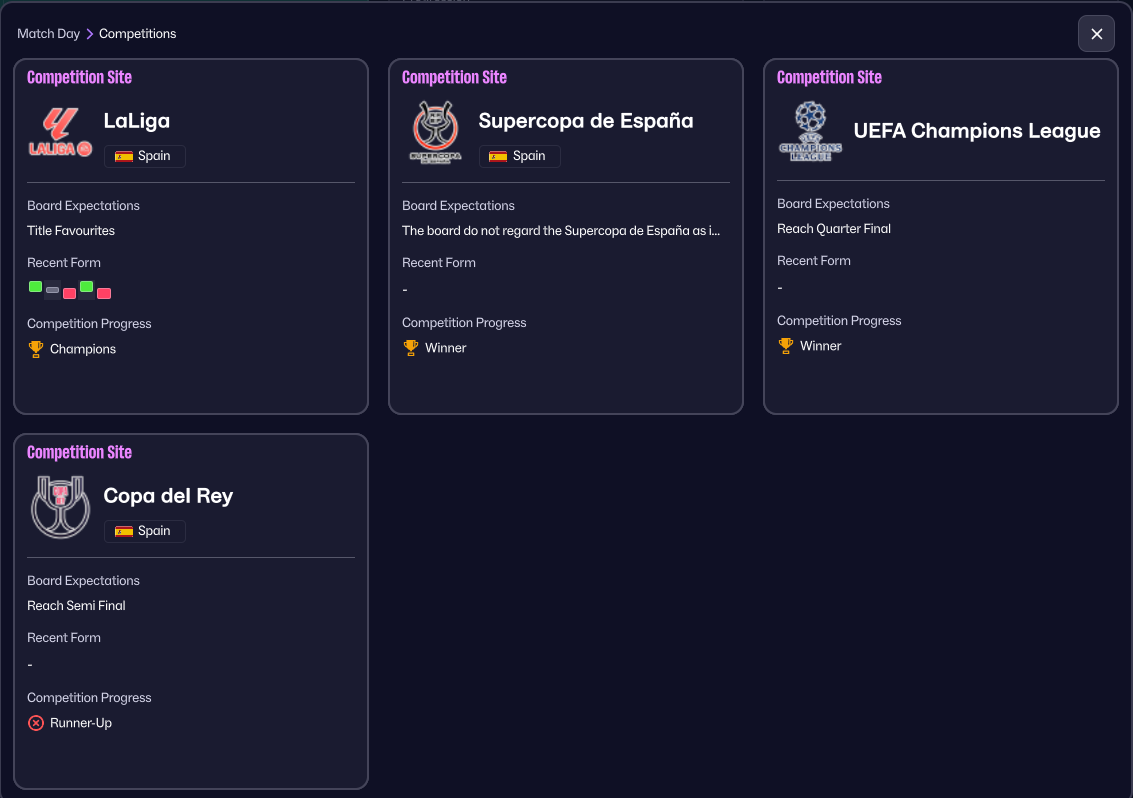Select the first green result in LaLiga form
Image resolution: width=1133 pixels, height=798 pixels.
coord(35,287)
